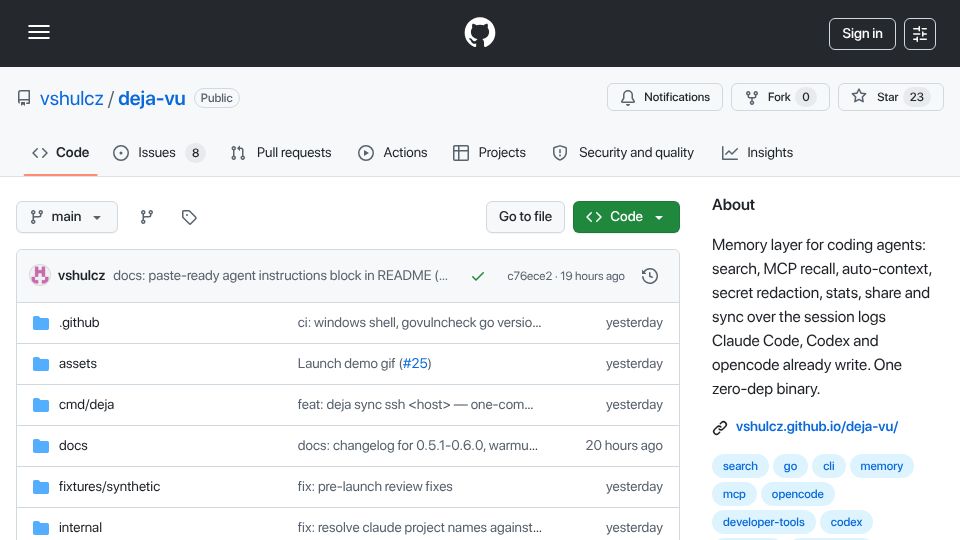Open commit author vshulcz in commit bar
Viewport: 960px width, 540px height.
[81, 276]
